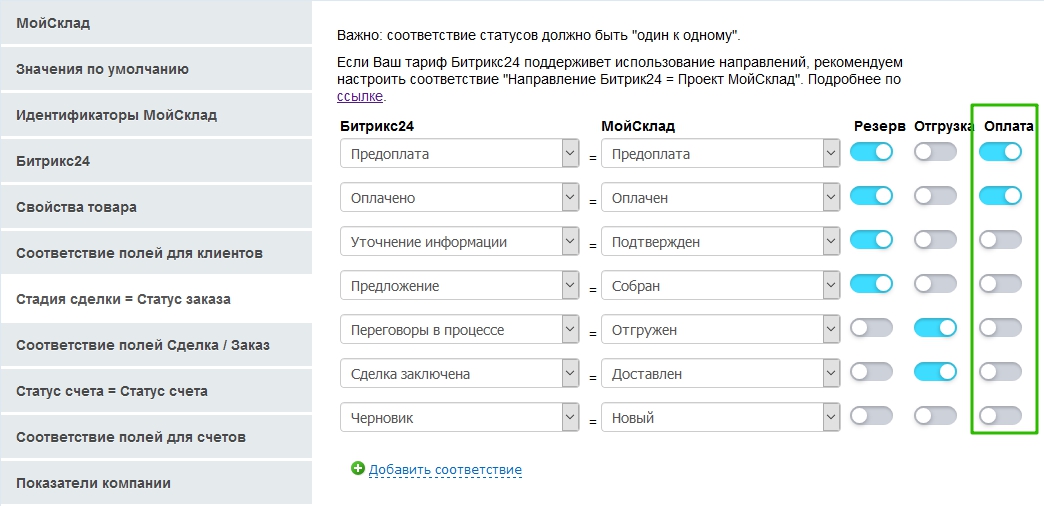This screenshot has height=506, width=1044.
Task: Toggle Резерв switch for Предоплата row
Action: tap(870, 152)
